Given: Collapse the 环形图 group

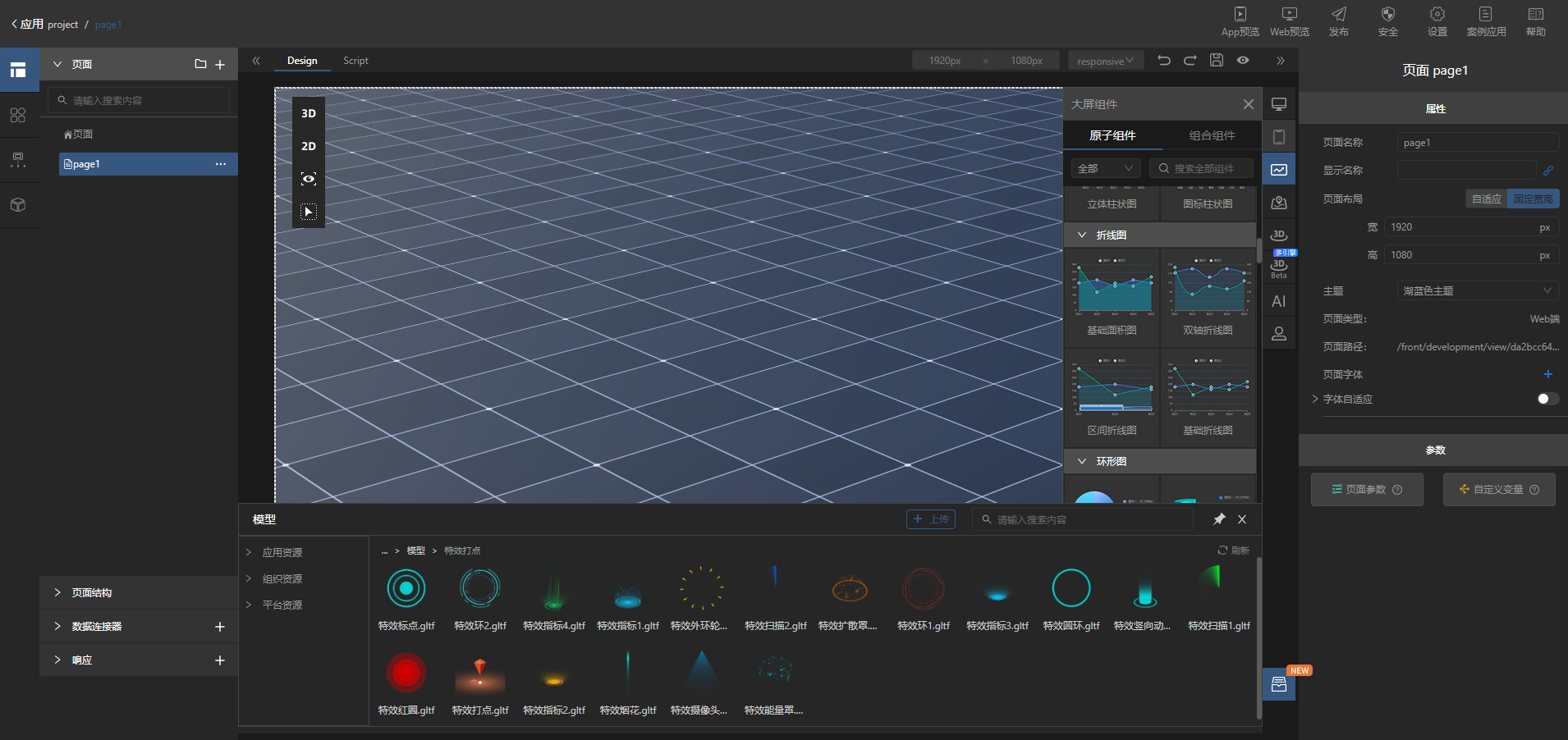Looking at the screenshot, I should [x=1082, y=461].
